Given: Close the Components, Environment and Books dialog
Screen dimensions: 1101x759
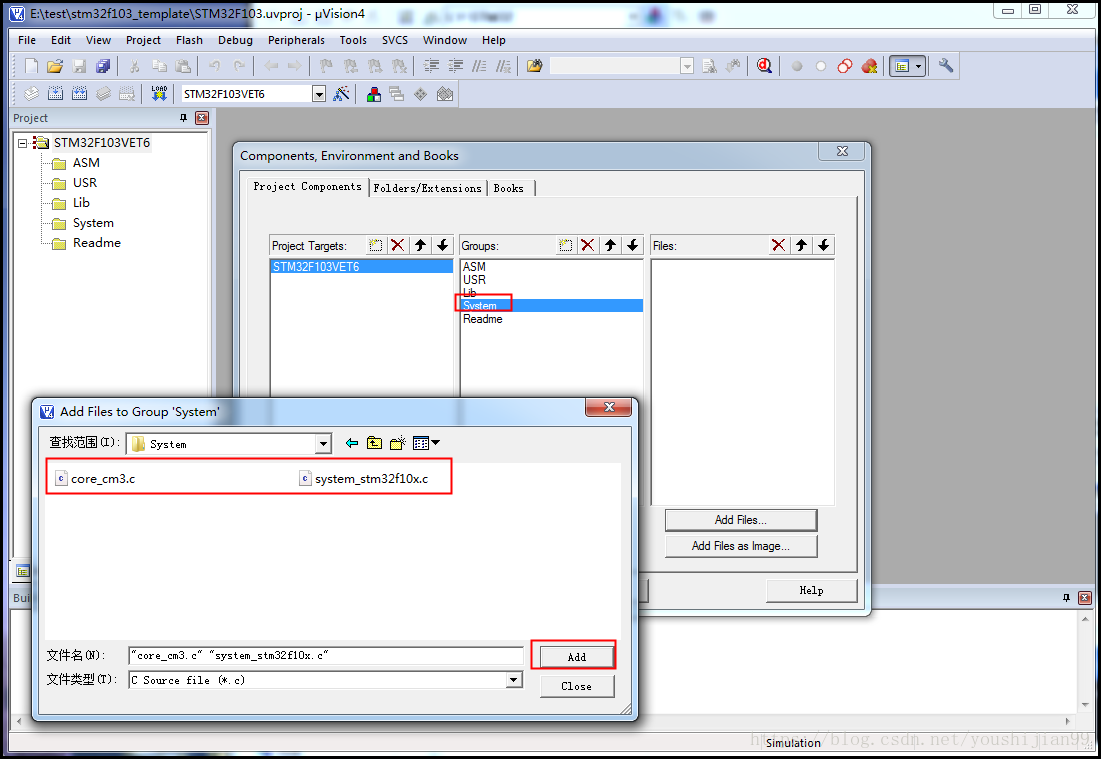Looking at the screenshot, I should pos(843,151).
